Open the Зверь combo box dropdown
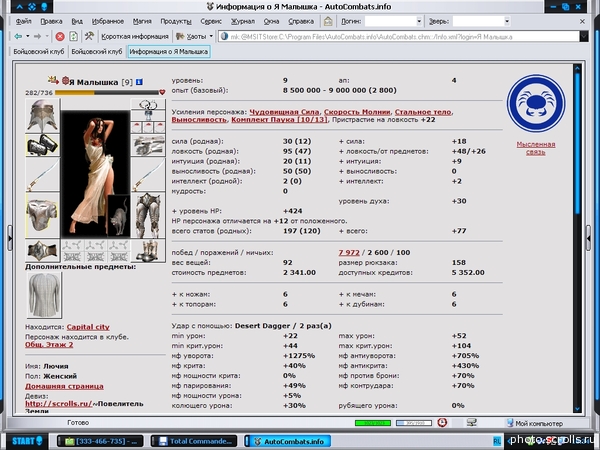Viewport: 600px width, 450px height. coord(507,21)
